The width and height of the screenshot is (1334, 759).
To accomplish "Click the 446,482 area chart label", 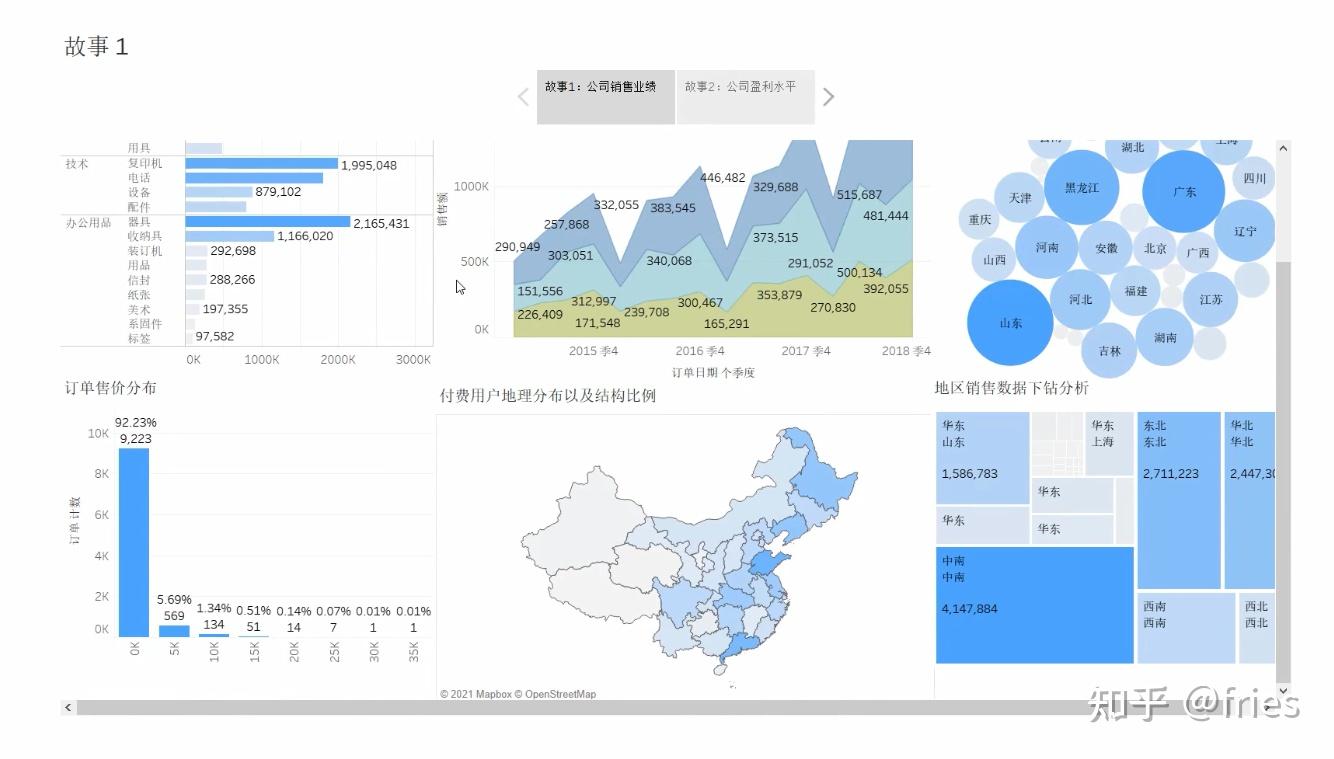I will (723, 178).
